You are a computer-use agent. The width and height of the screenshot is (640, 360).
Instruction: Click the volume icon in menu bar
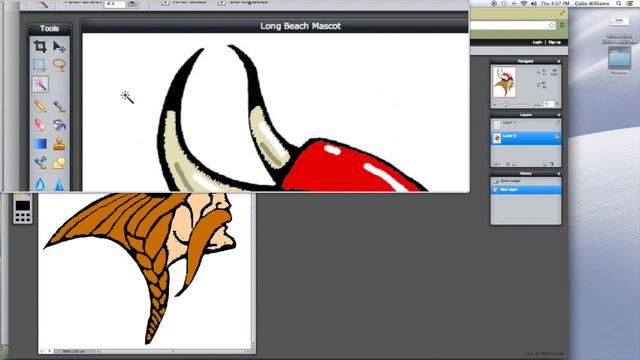click(534, 3)
